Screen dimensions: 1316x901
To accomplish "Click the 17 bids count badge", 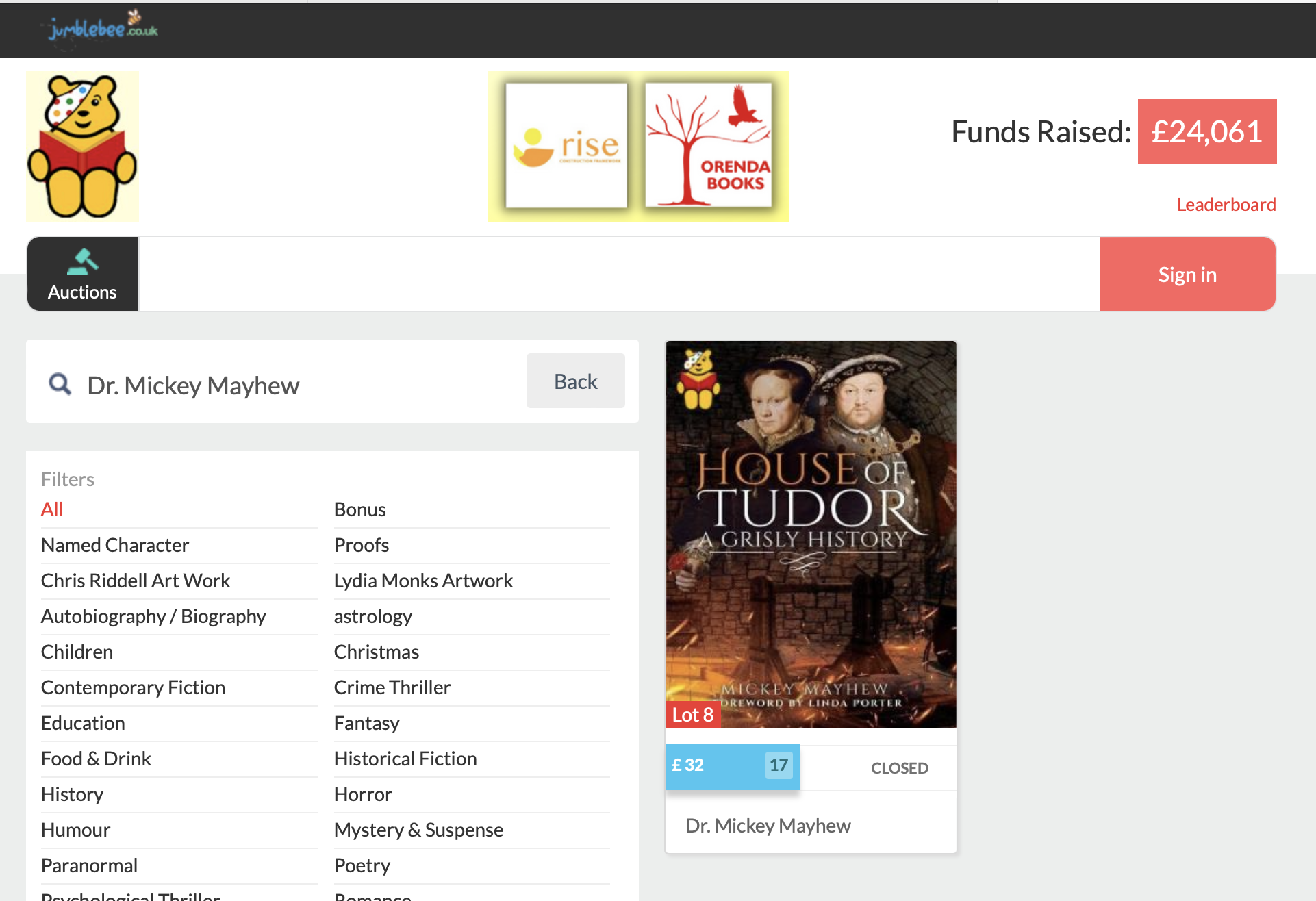I will [779, 765].
